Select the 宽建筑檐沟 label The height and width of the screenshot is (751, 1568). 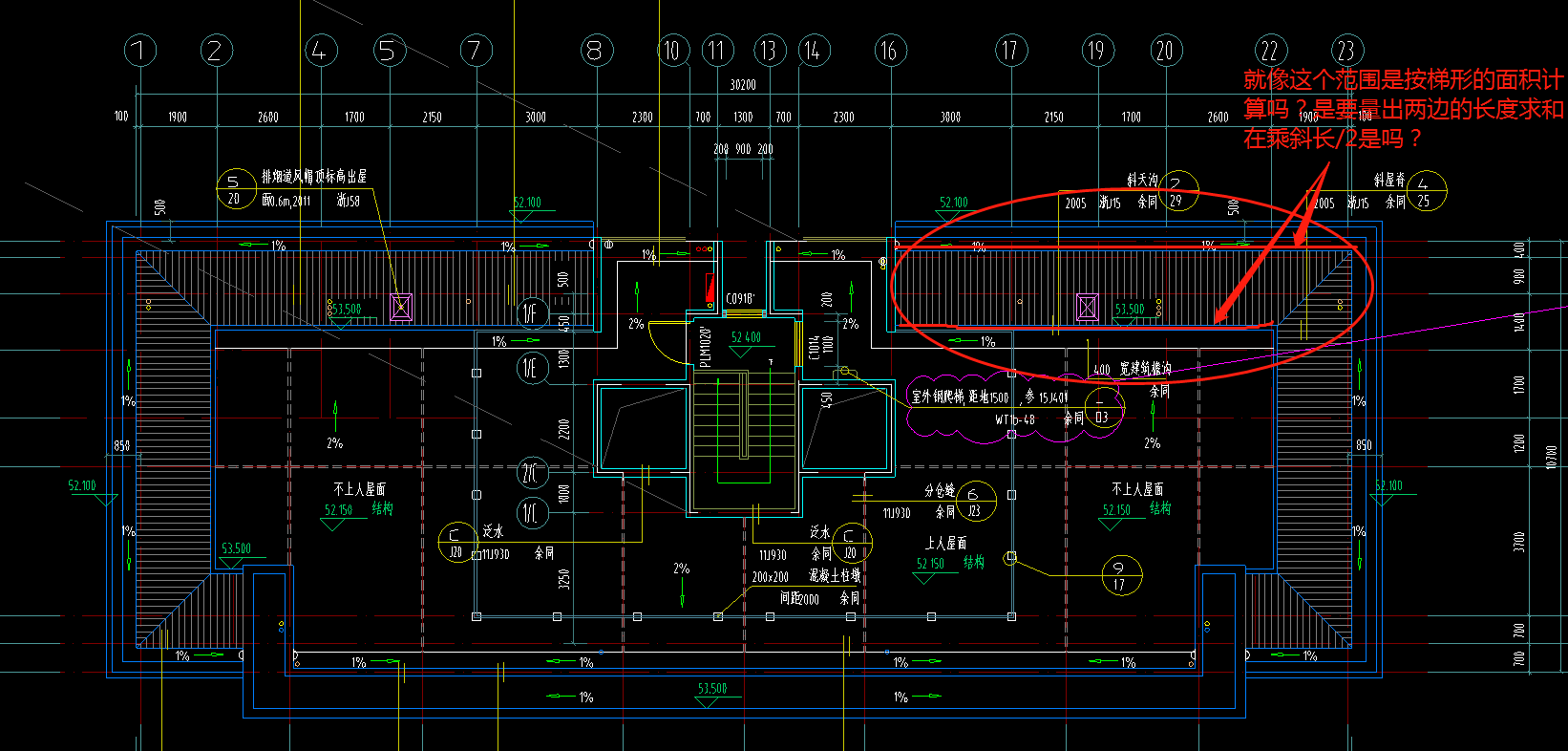point(1146,368)
